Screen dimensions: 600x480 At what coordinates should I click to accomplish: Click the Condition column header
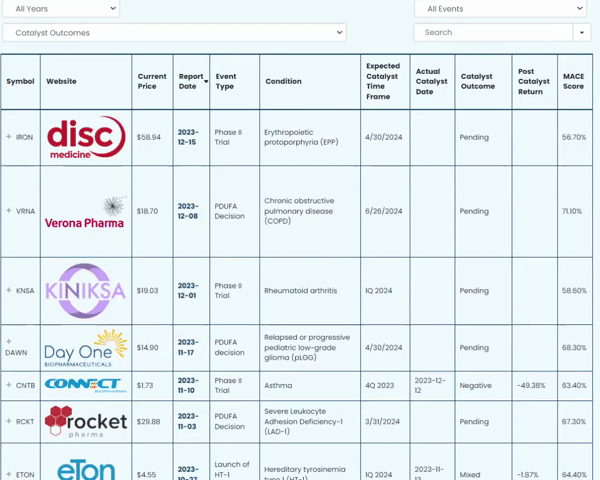click(x=284, y=82)
